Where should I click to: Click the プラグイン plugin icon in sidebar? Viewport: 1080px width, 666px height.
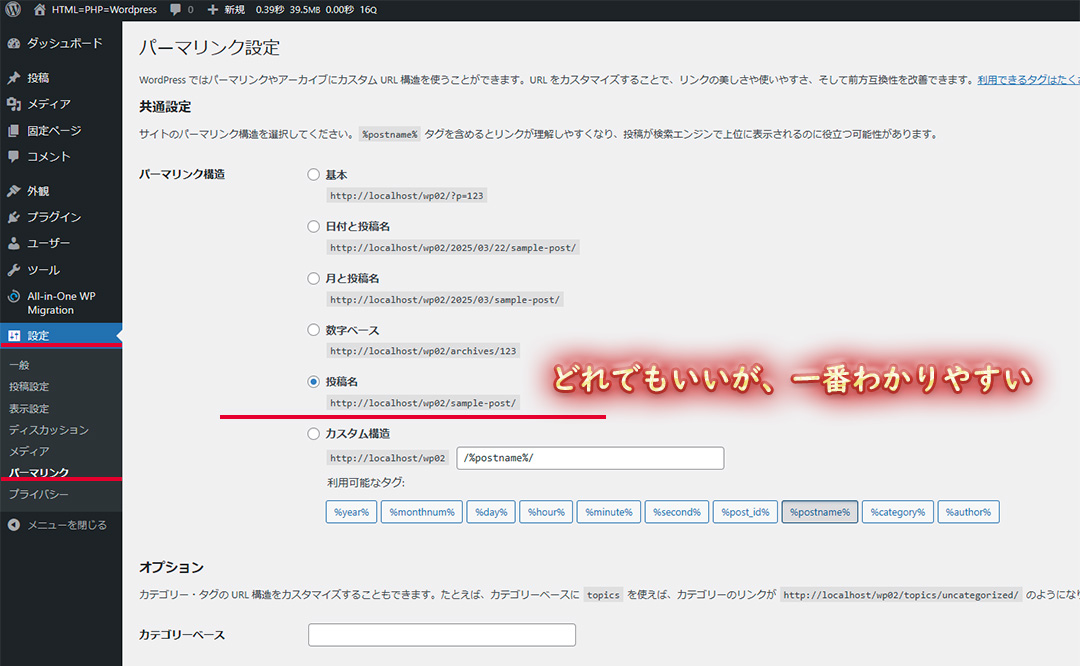click(x=14, y=217)
